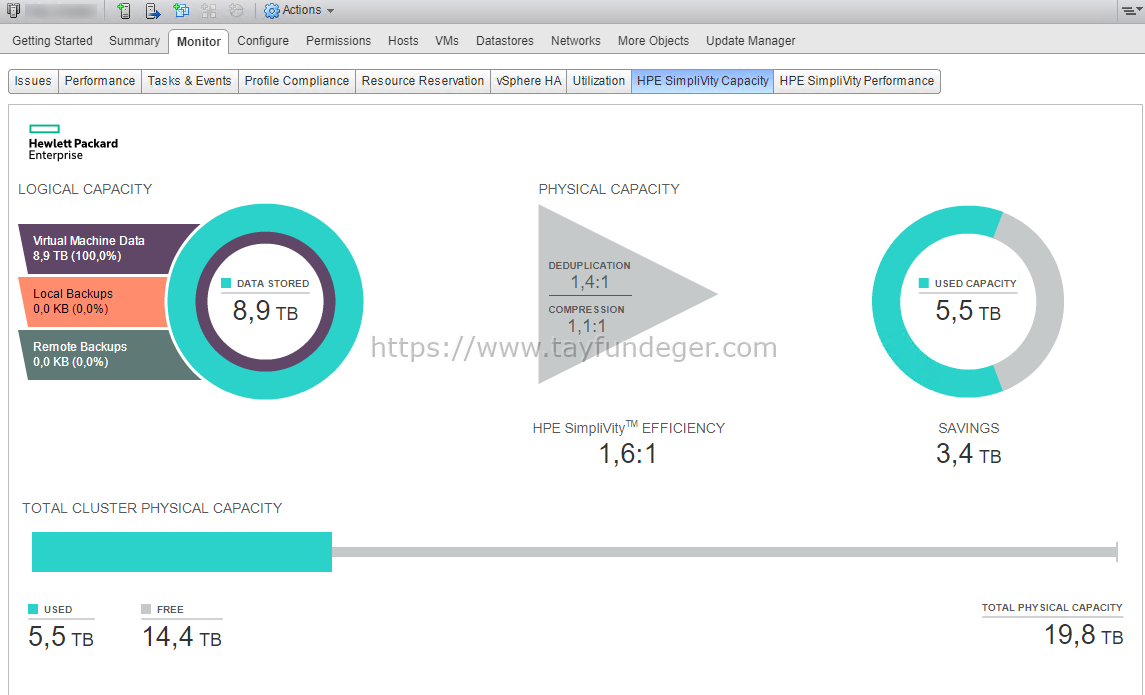Click the greyed-out round toolbar icon
This screenshot has height=695, width=1145.
[236, 10]
